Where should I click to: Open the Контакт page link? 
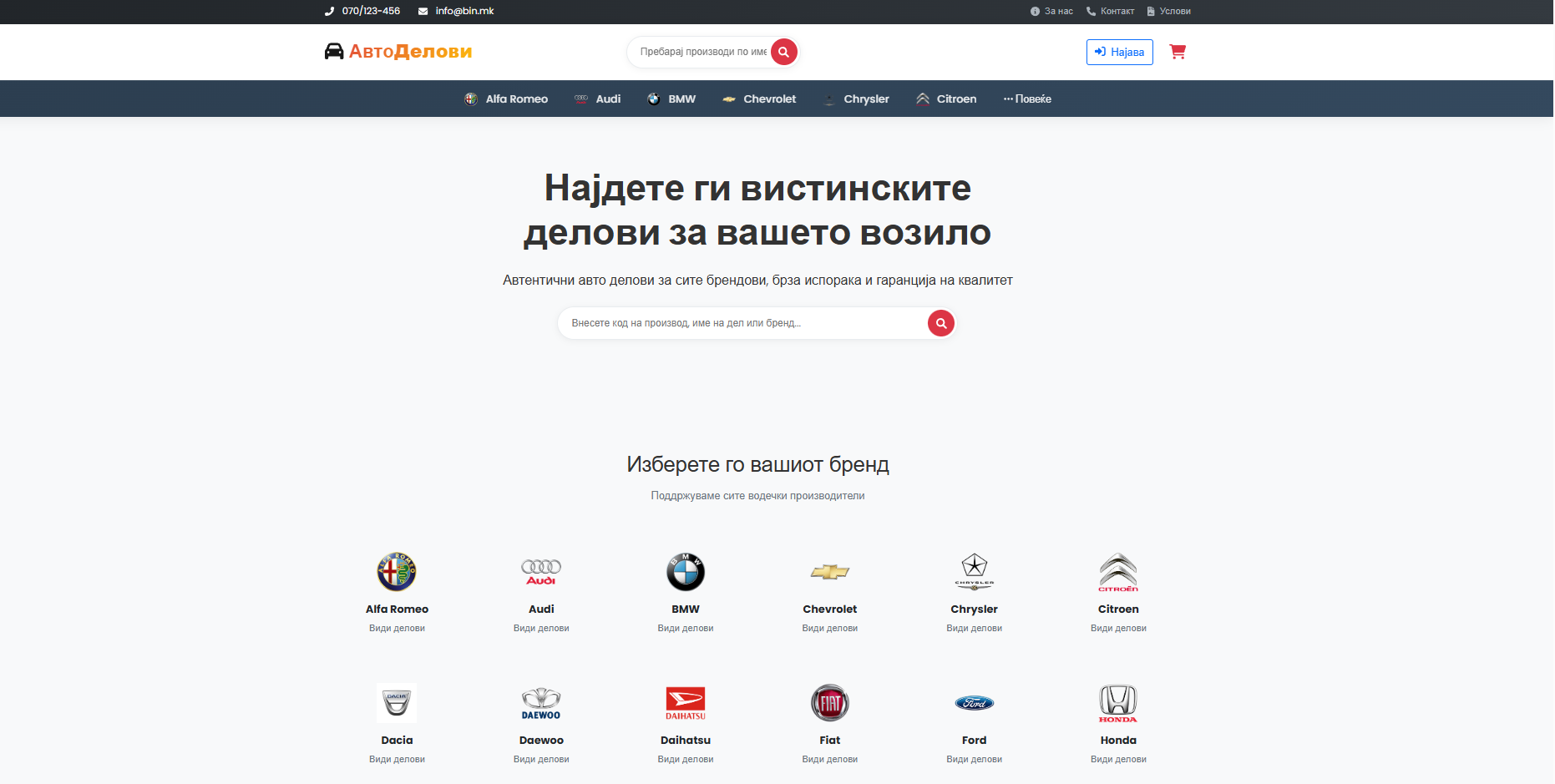pyautogui.click(x=1110, y=11)
